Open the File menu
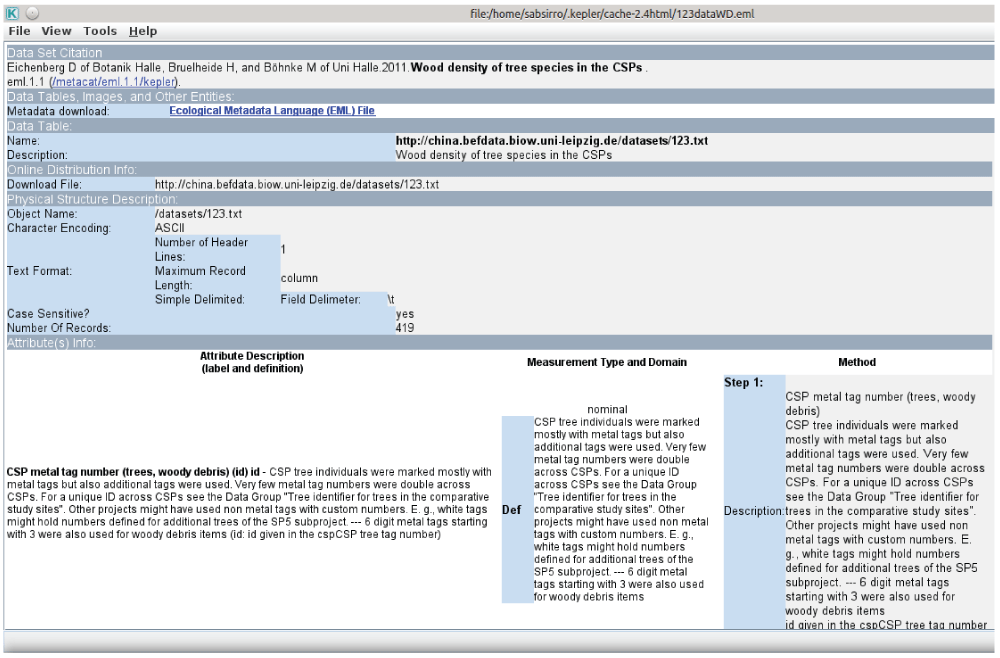The width and height of the screenshot is (1000, 658). [x=19, y=31]
